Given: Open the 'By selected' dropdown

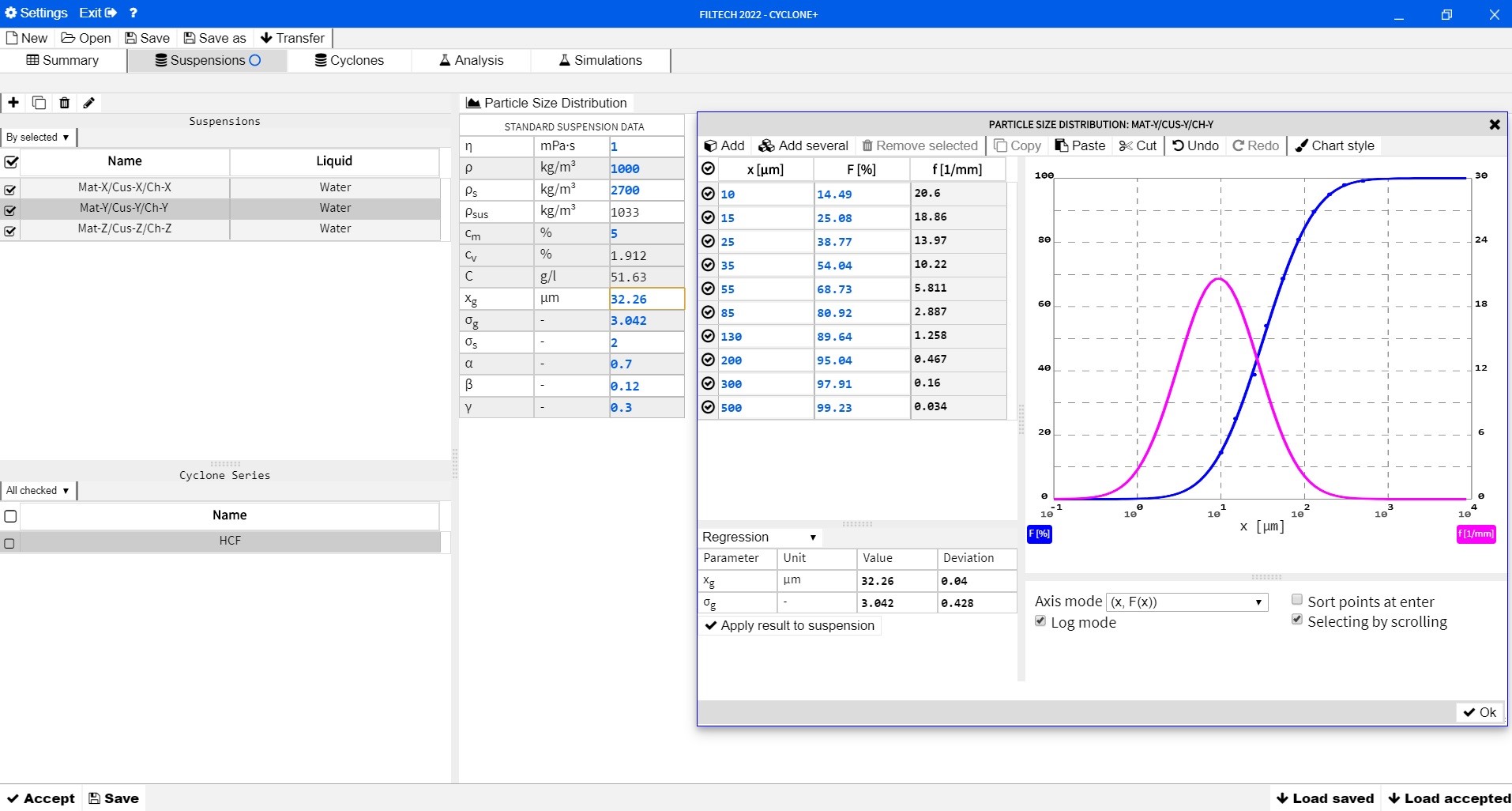Looking at the screenshot, I should [x=38, y=137].
